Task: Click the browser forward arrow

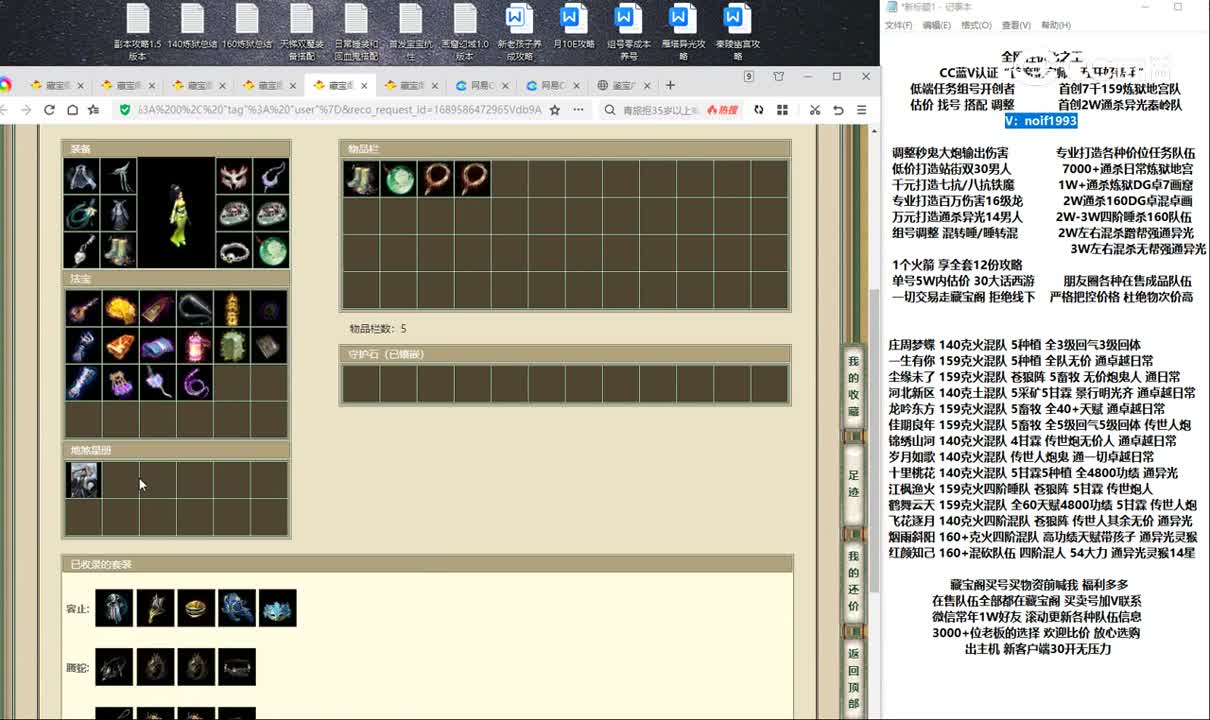Action: click(x=26, y=110)
